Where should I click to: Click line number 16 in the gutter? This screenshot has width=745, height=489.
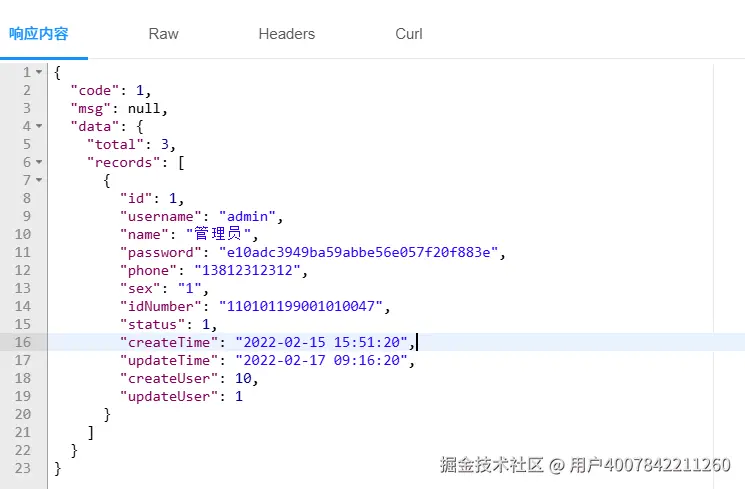pyautogui.click(x=22, y=342)
